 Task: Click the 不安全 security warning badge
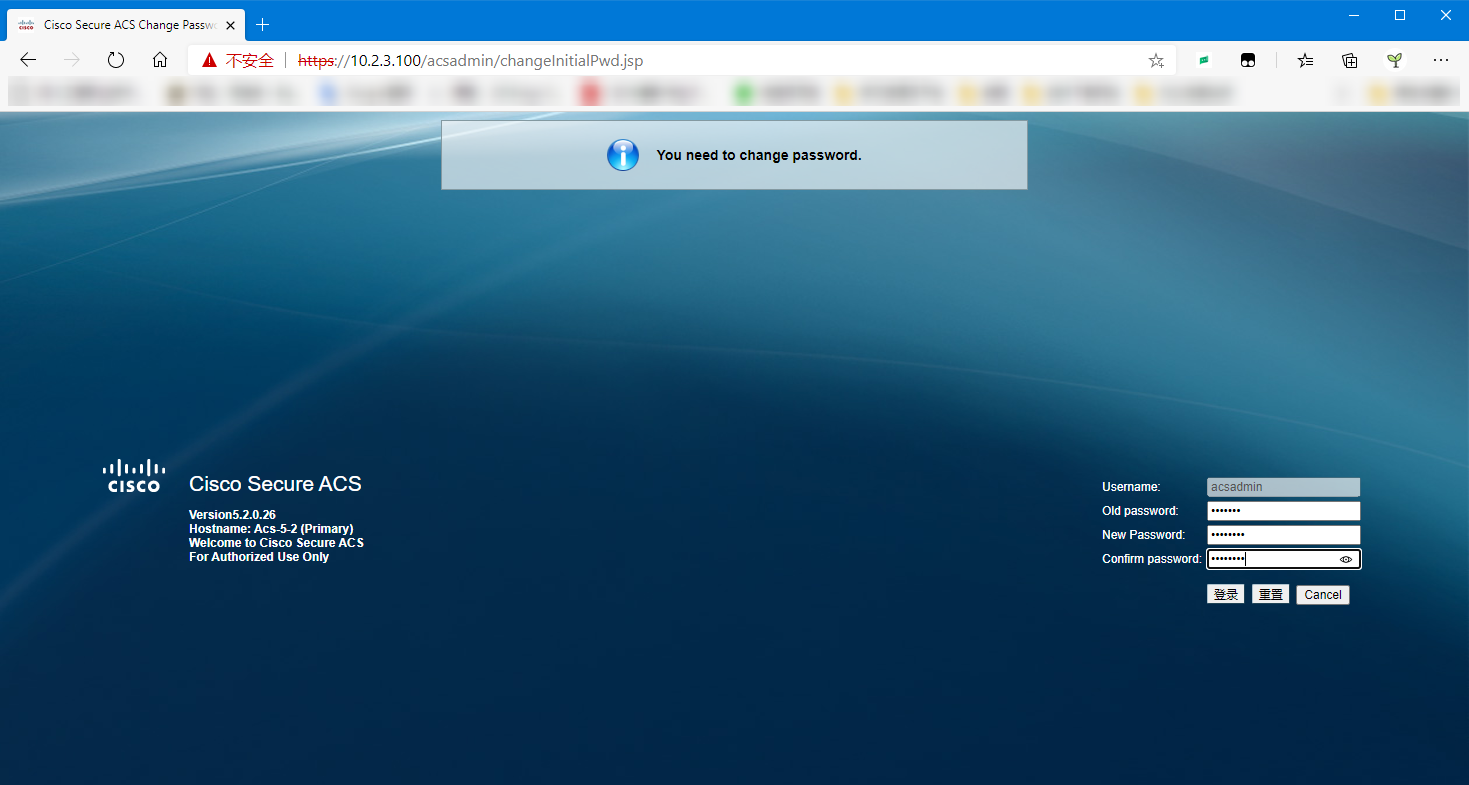click(x=239, y=60)
